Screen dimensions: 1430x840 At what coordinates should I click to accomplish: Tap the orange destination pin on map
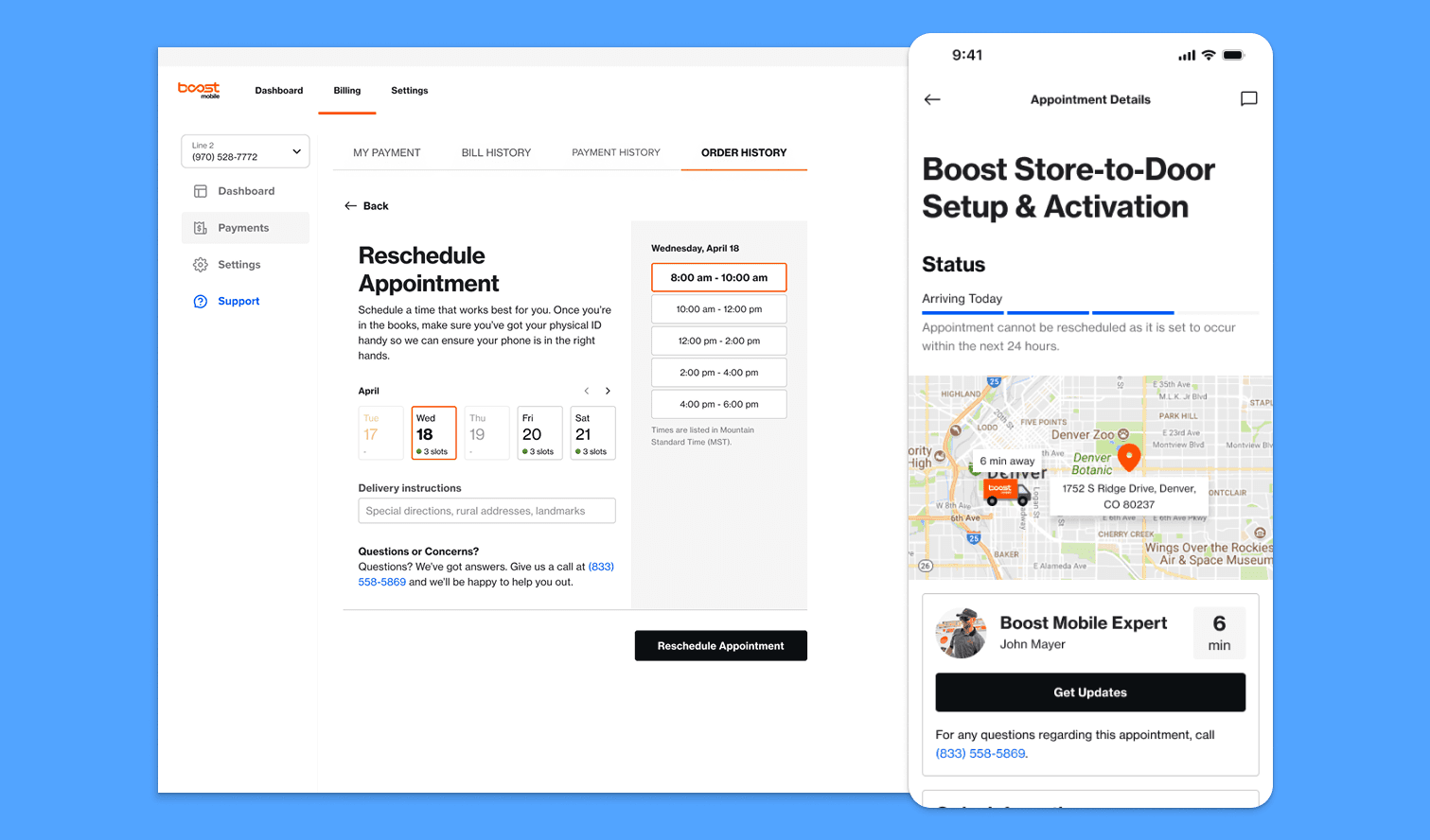coord(1129,458)
